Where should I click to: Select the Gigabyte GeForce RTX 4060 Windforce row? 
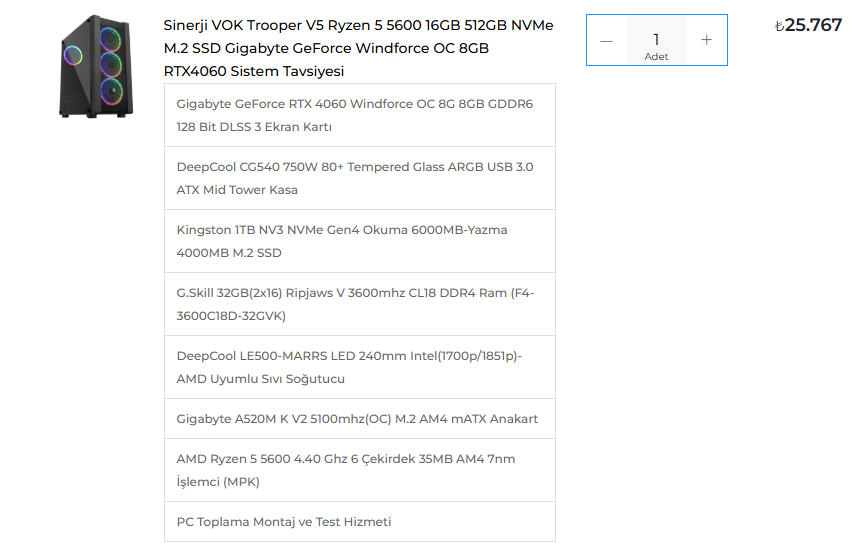click(360, 116)
